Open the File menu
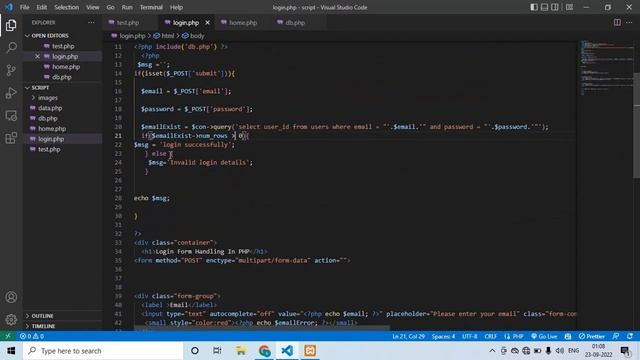 [x=24, y=7]
